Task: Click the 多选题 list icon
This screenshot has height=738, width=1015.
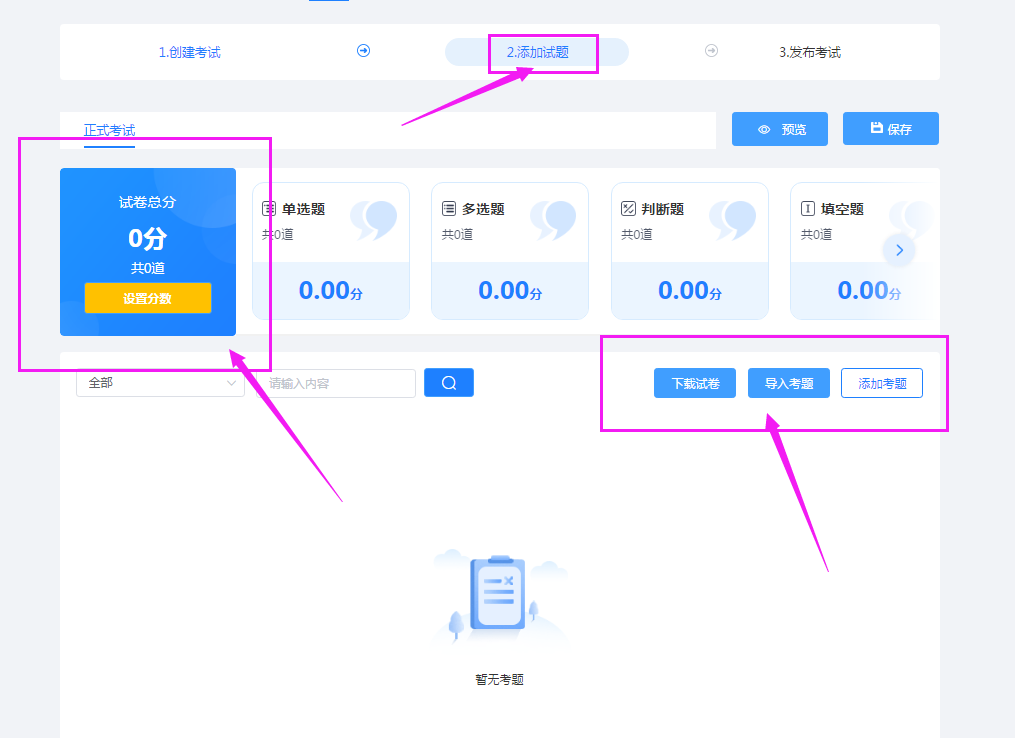Action: tap(449, 208)
